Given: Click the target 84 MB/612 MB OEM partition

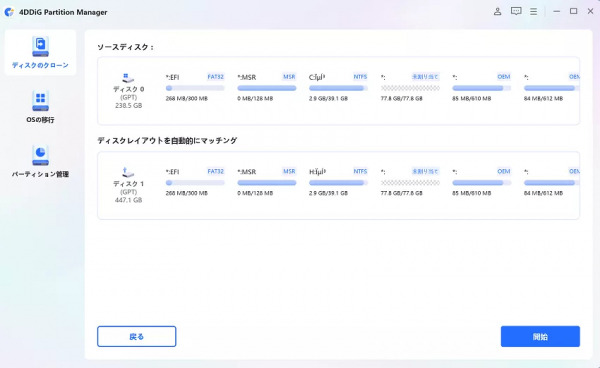Looking at the screenshot, I should [551, 182].
